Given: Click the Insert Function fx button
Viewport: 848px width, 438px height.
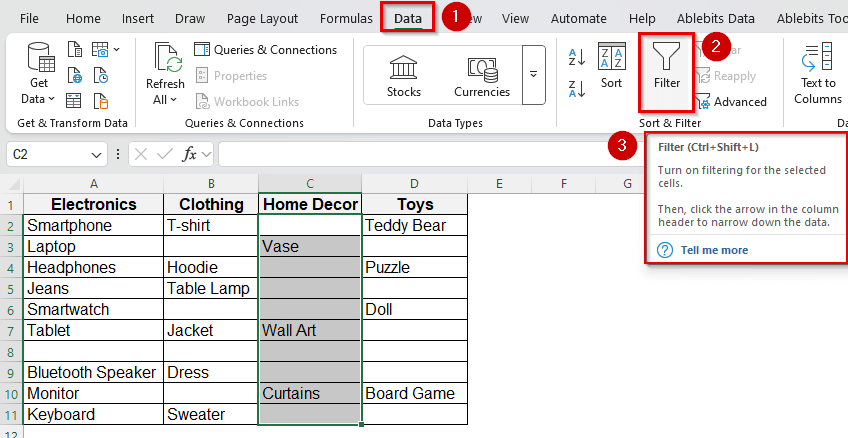Looking at the screenshot, I should click(189, 154).
